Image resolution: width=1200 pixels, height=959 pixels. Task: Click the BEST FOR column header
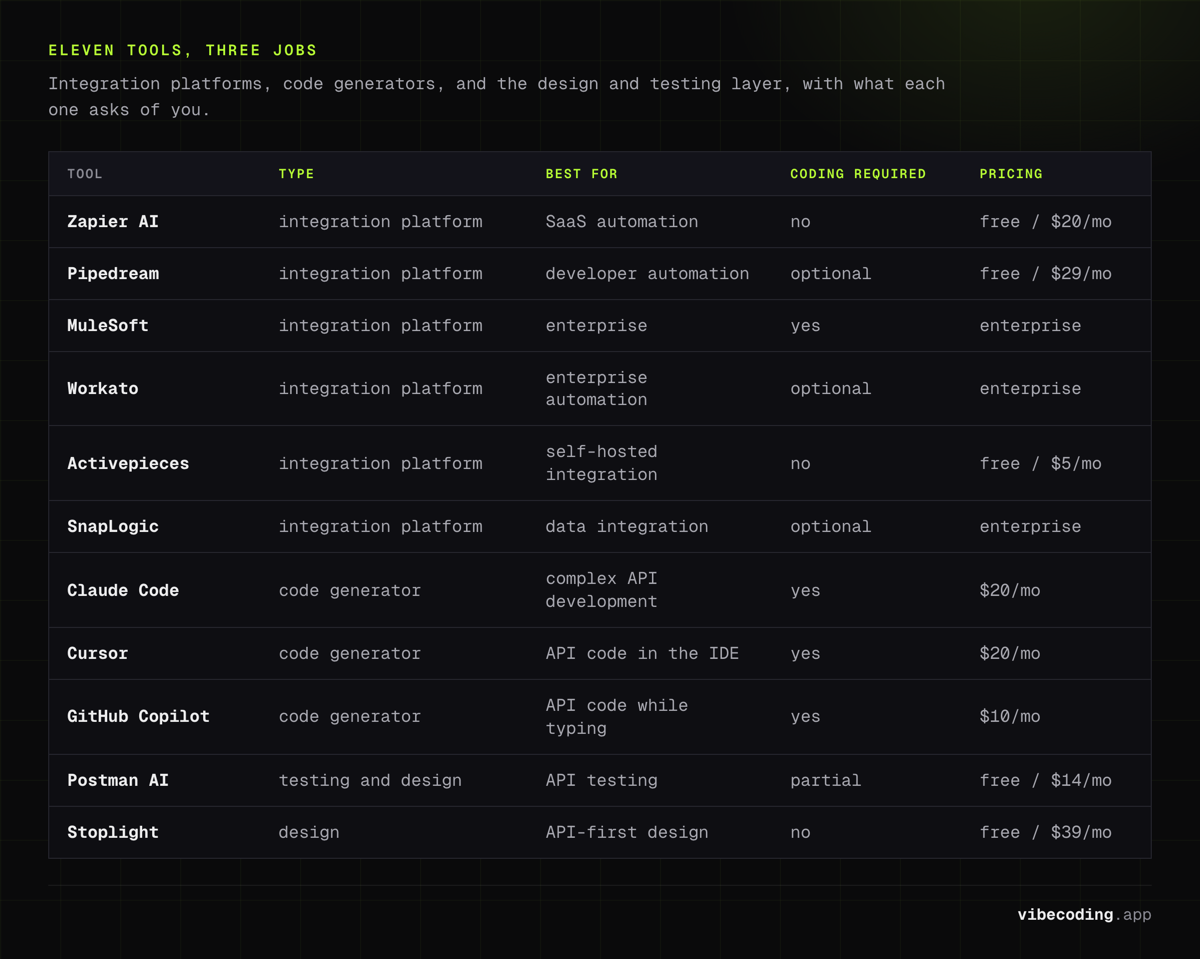pyautogui.click(x=581, y=174)
